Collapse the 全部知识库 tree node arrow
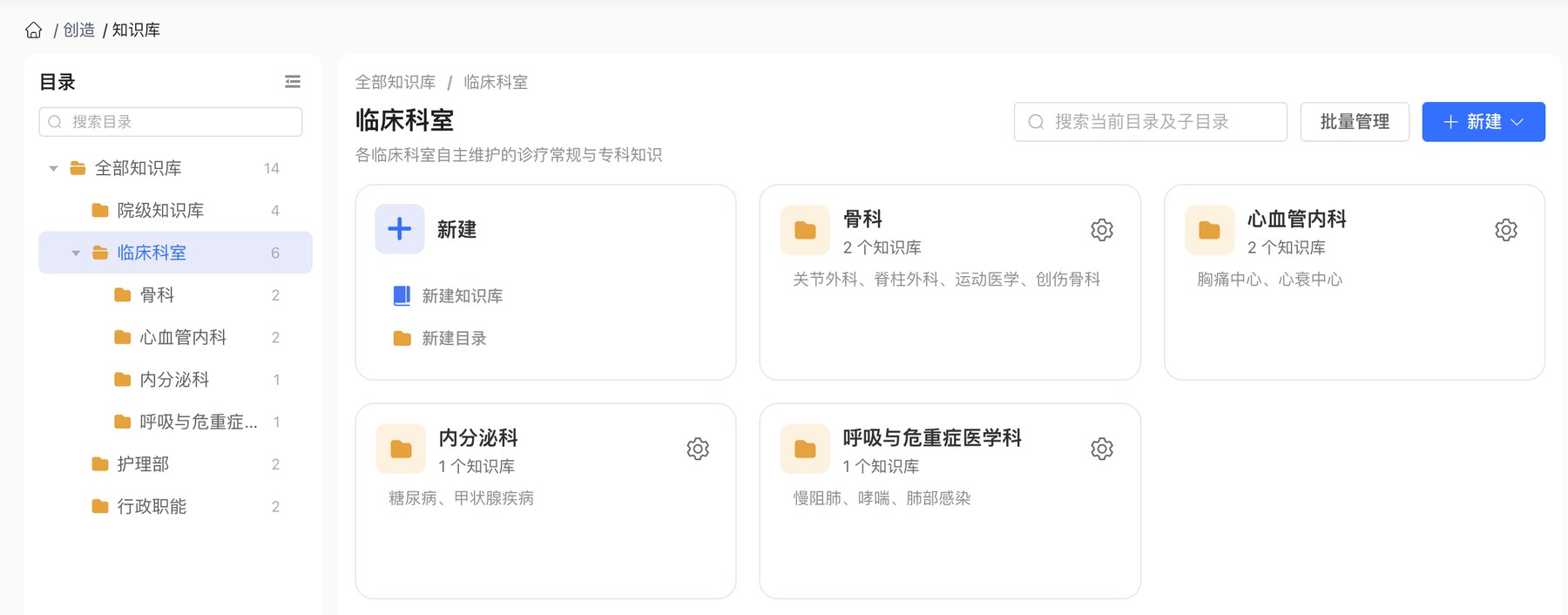This screenshot has height=615, width=1568. pyautogui.click(x=53, y=168)
